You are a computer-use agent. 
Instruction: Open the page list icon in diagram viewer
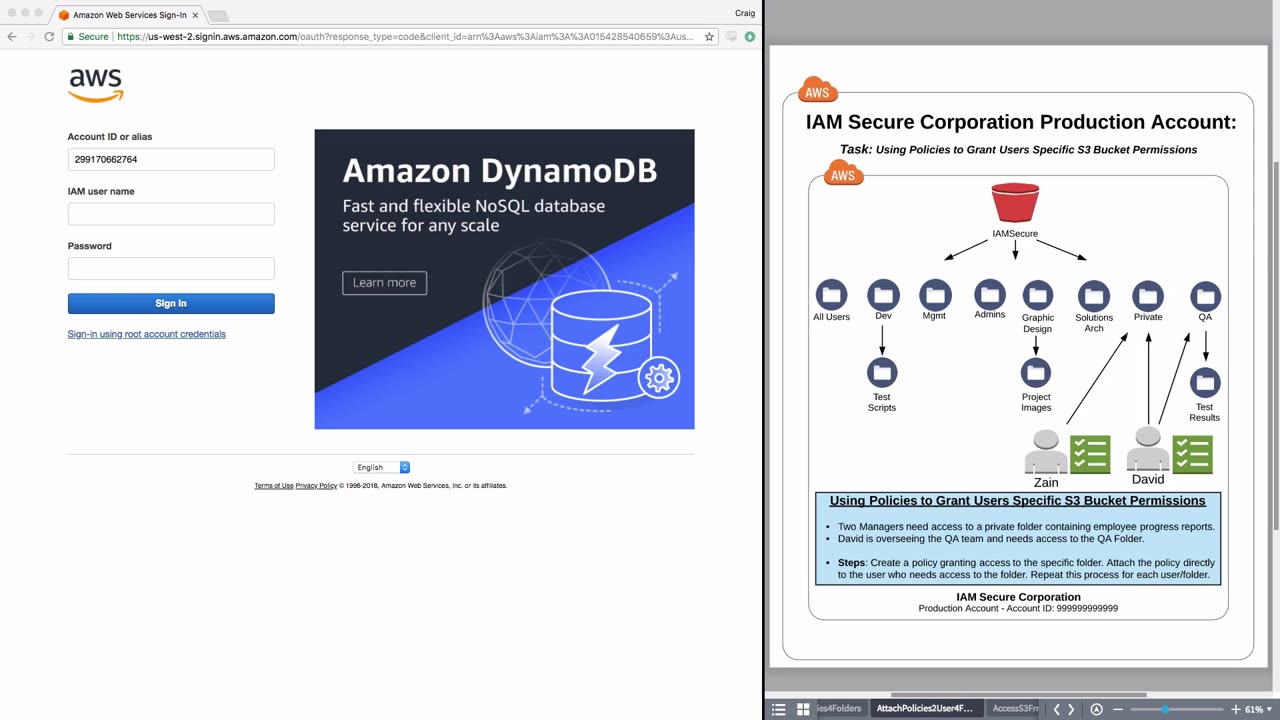coord(779,709)
